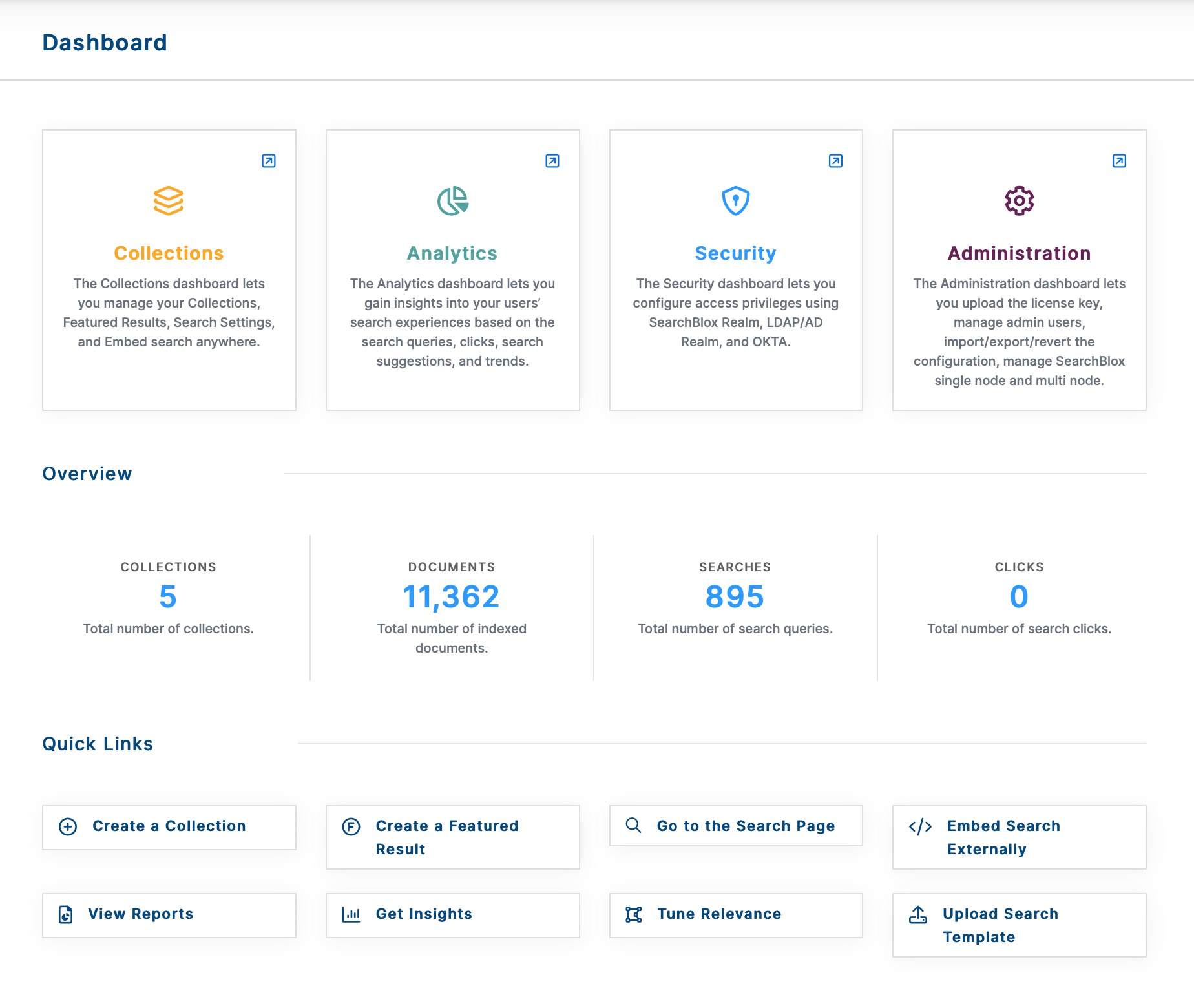Image resolution: width=1194 pixels, height=1008 pixels.
Task: Click the COLLECTIONS overview label
Action: [x=169, y=567]
